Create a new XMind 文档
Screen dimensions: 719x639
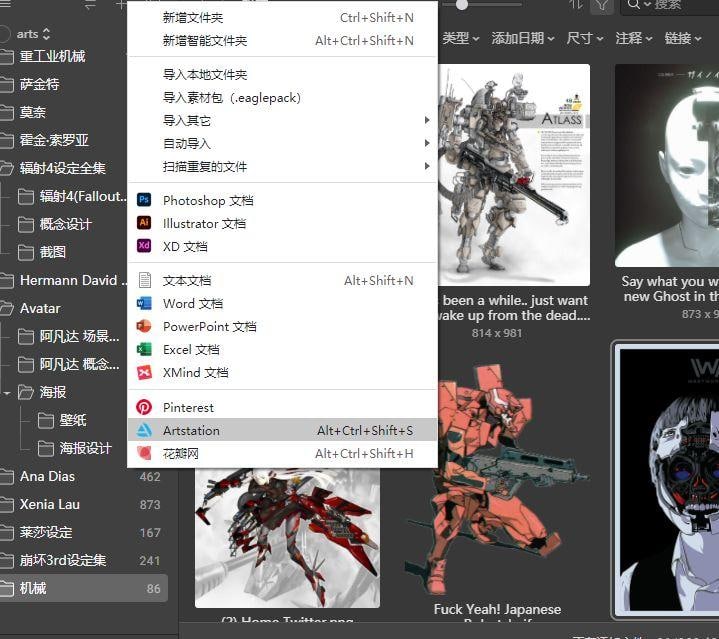click(282, 372)
